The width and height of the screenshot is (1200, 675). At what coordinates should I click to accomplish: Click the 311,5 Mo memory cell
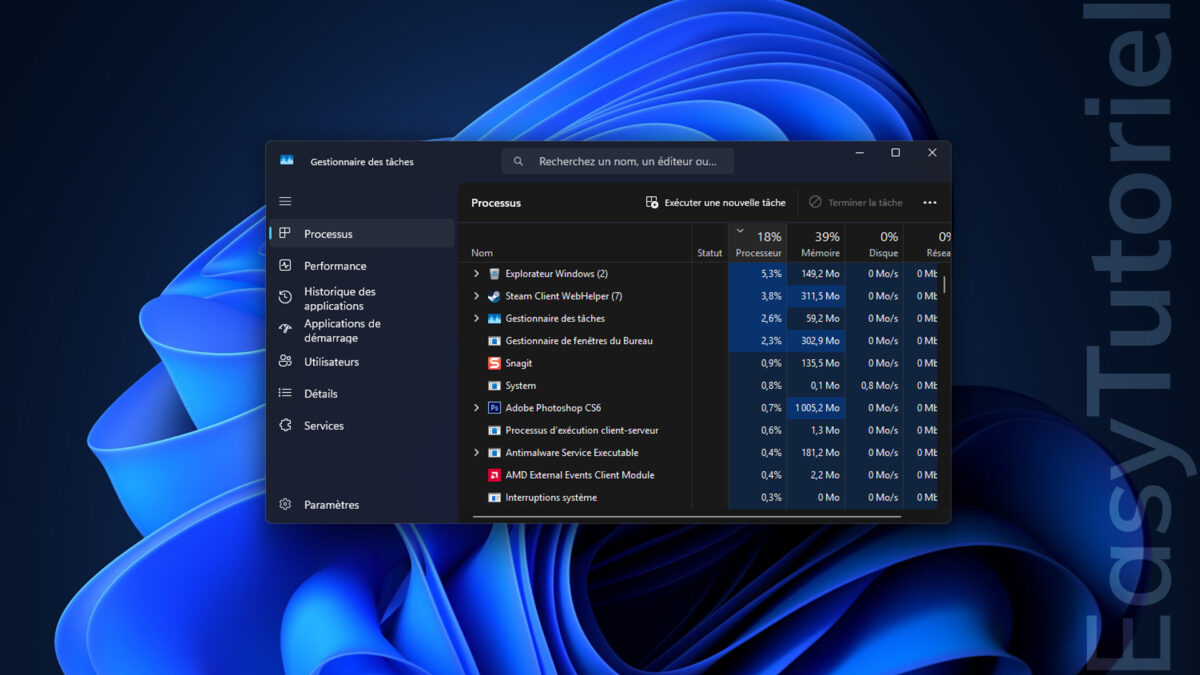(816, 296)
